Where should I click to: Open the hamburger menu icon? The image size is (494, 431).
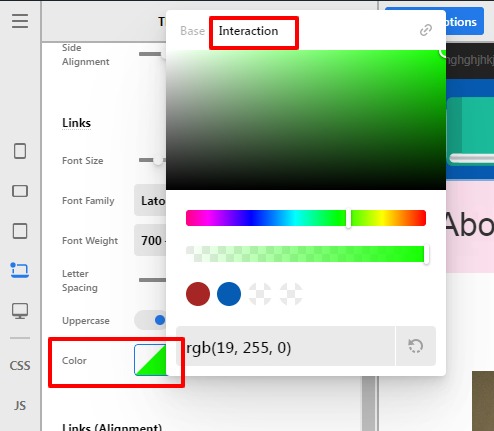click(x=20, y=21)
